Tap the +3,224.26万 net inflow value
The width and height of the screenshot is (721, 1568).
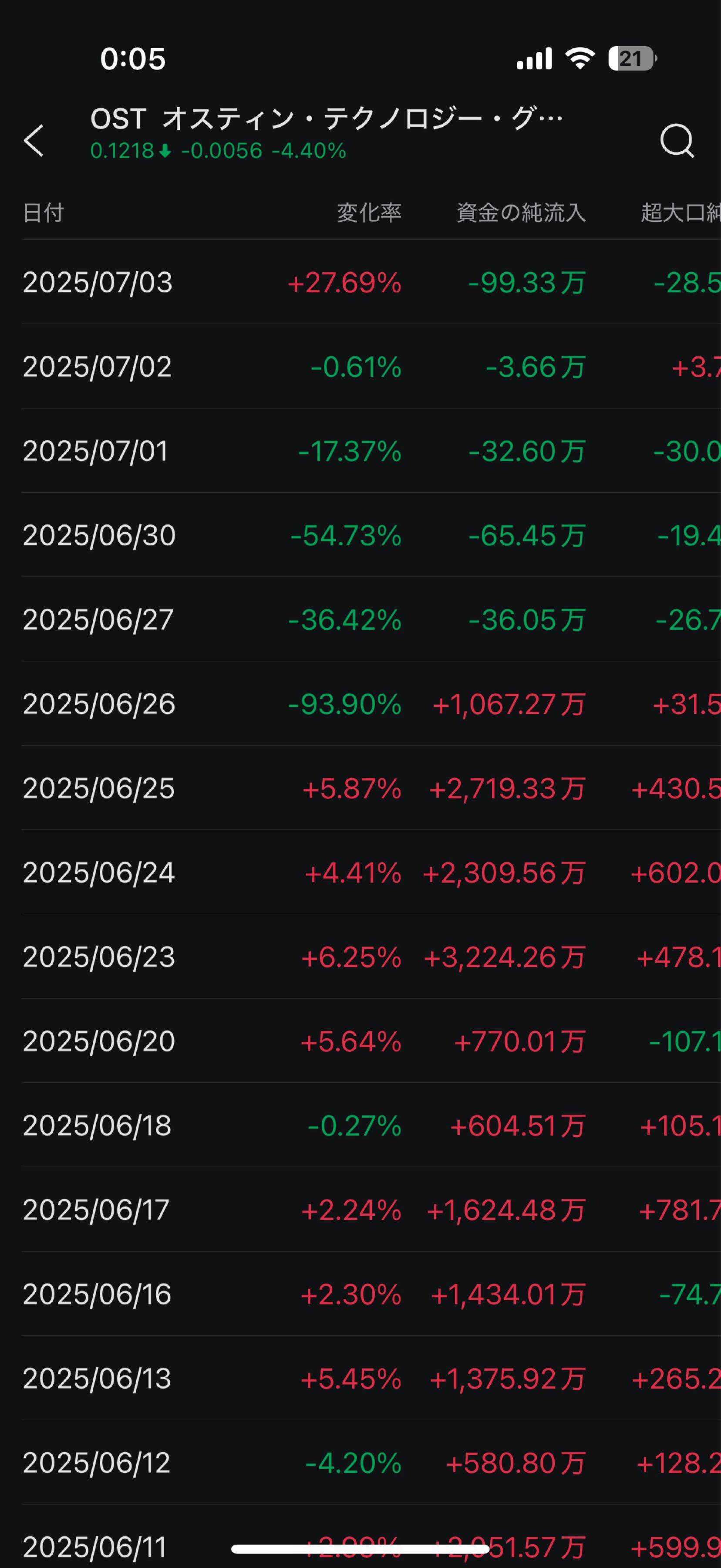pos(505,957)
